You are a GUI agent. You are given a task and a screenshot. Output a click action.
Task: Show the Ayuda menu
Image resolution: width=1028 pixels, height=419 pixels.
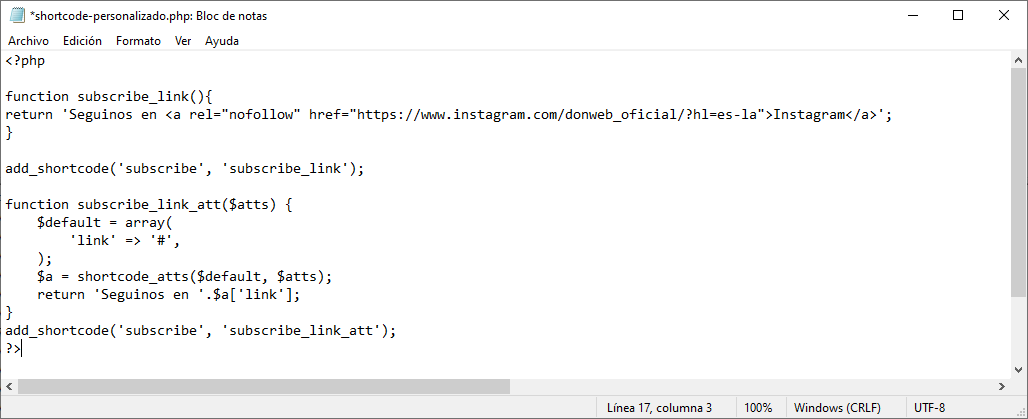pos(222,41)
